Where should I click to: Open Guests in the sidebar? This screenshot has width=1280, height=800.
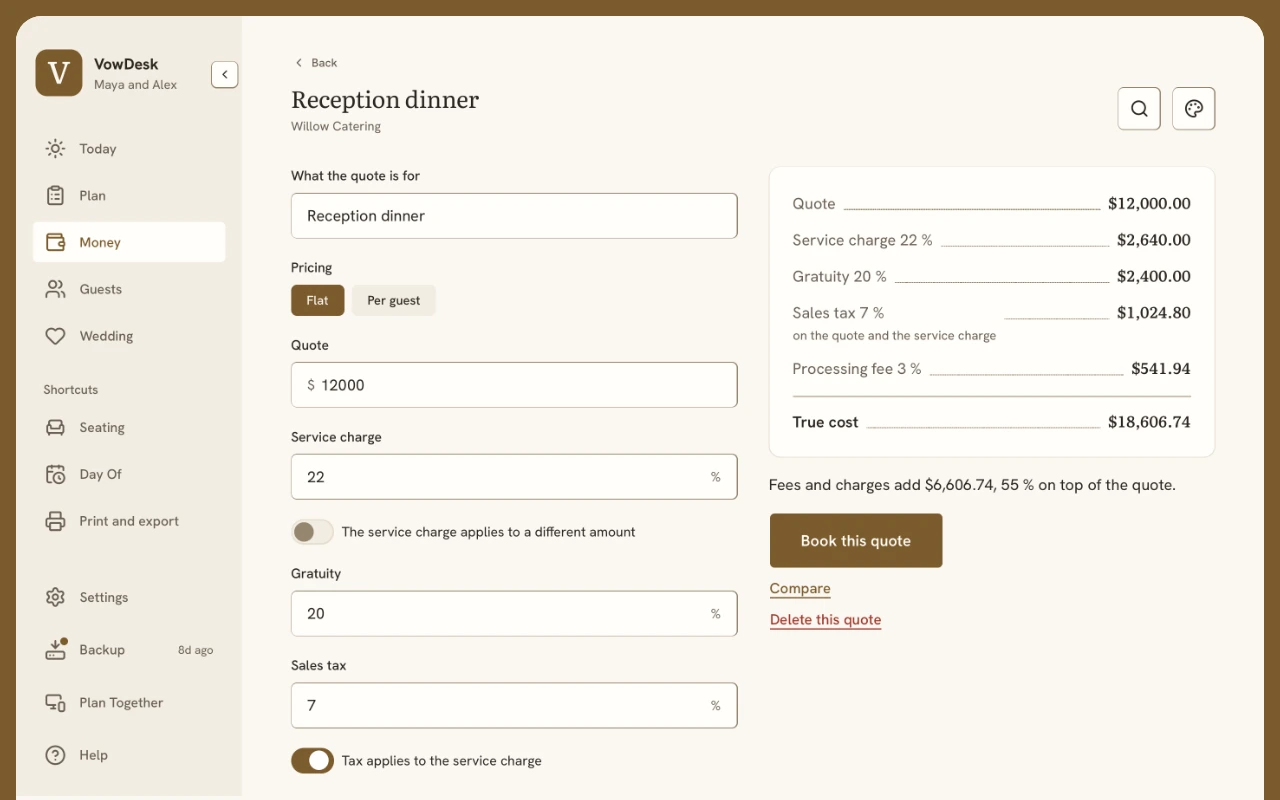tap(129, 289)
